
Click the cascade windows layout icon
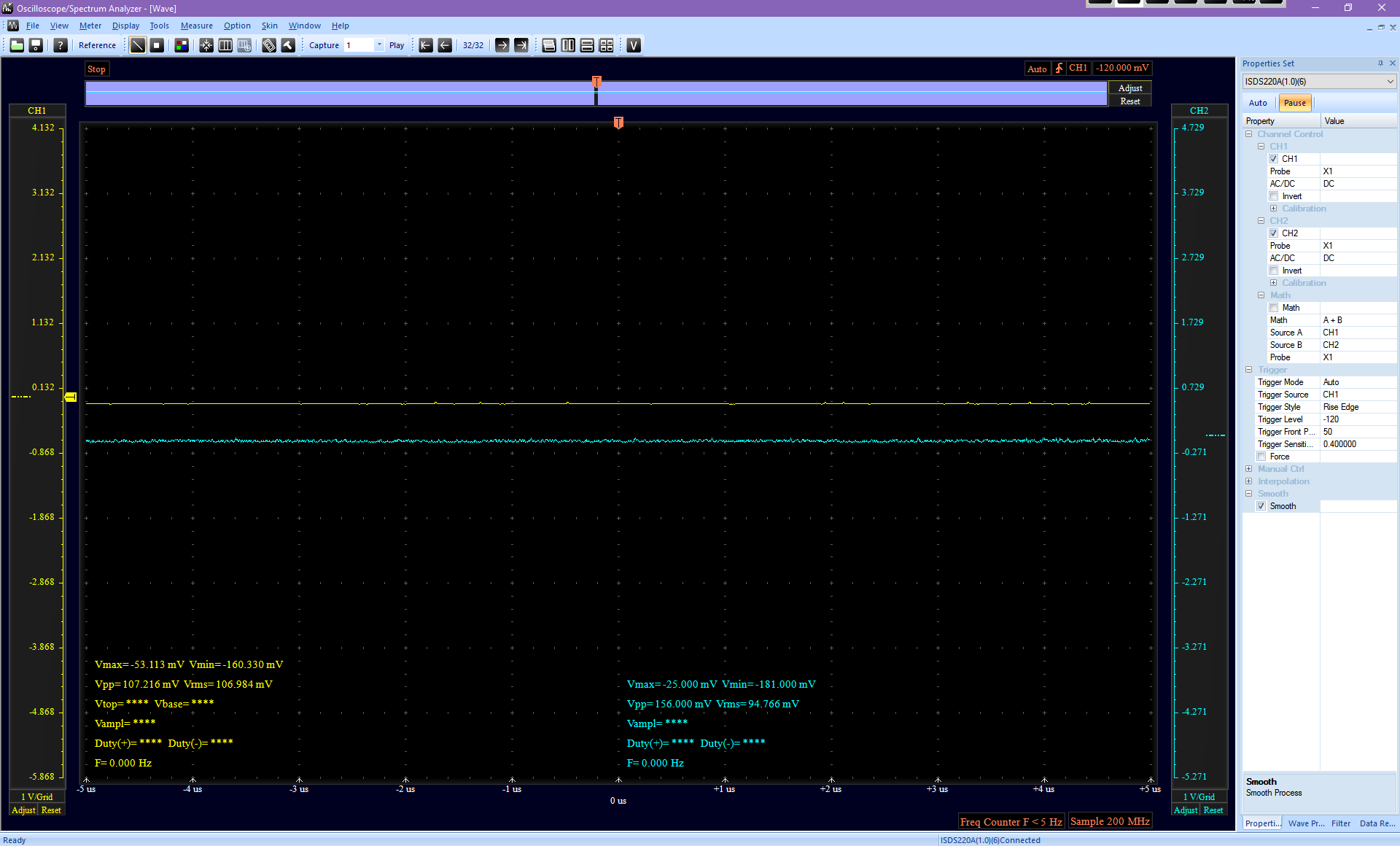point(549,45)
